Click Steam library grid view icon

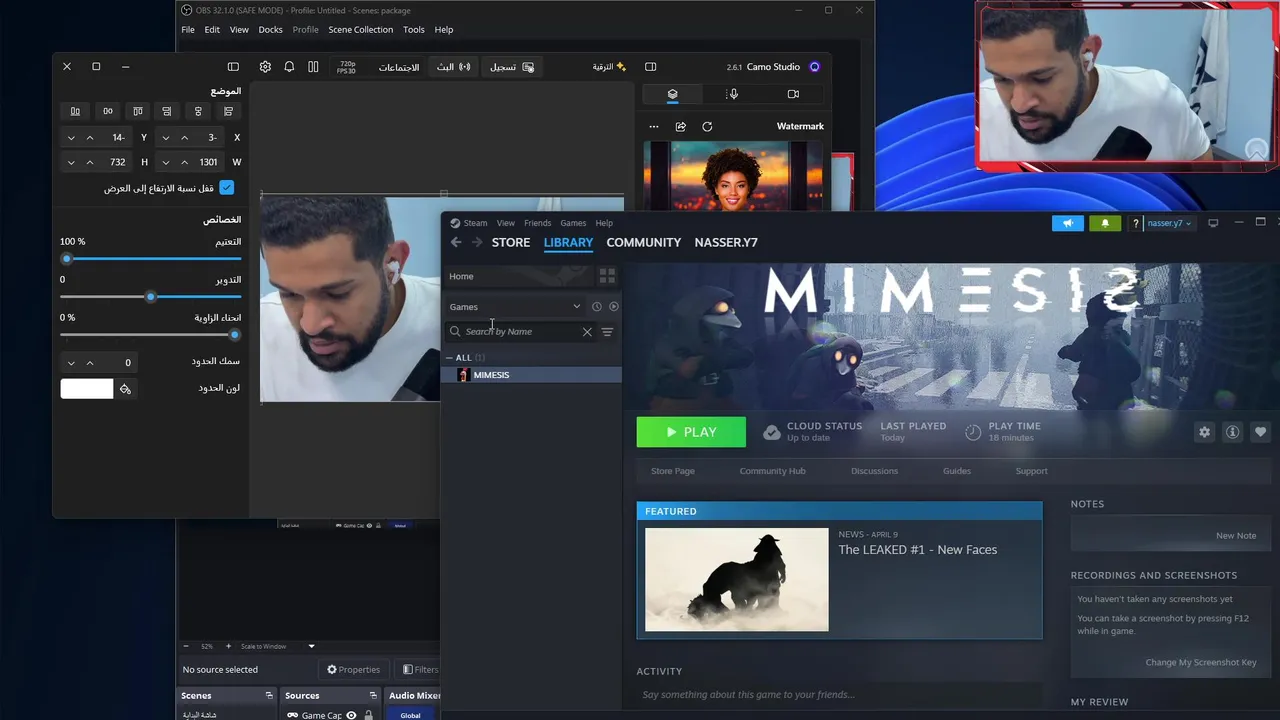607,276
